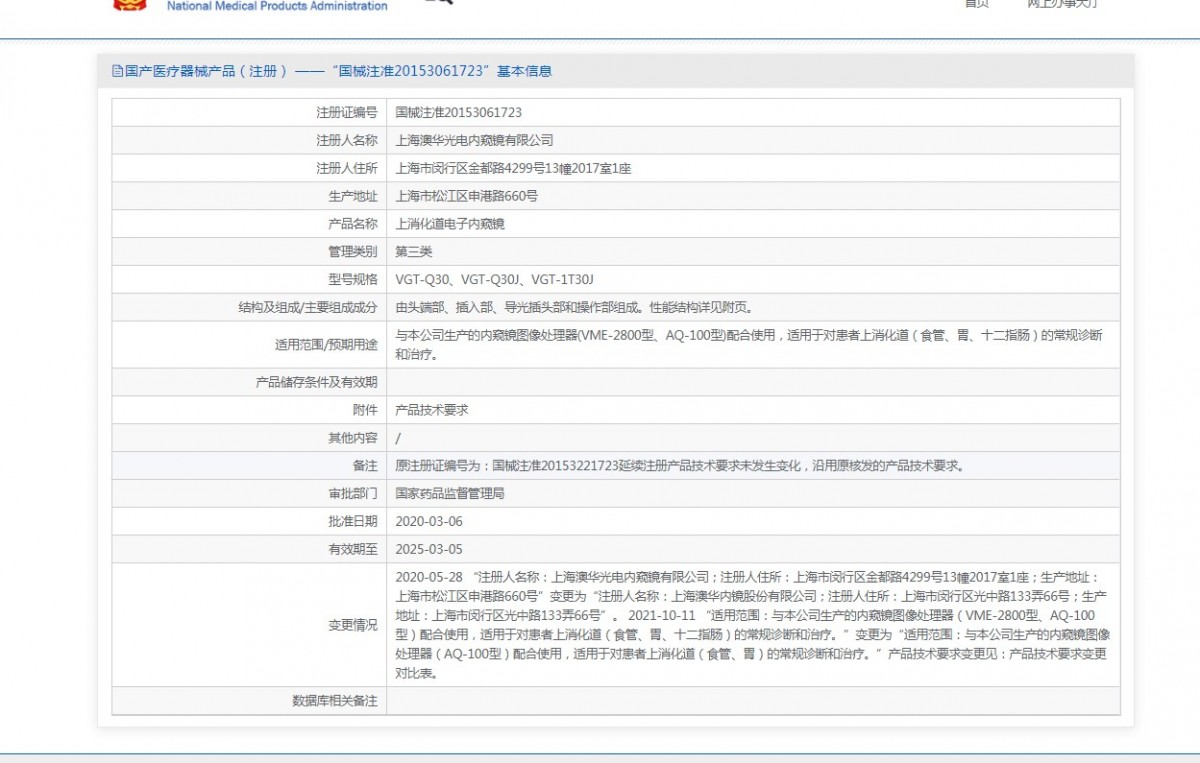
Task: Select category value 第三类
Action: (x=414, y=252)
